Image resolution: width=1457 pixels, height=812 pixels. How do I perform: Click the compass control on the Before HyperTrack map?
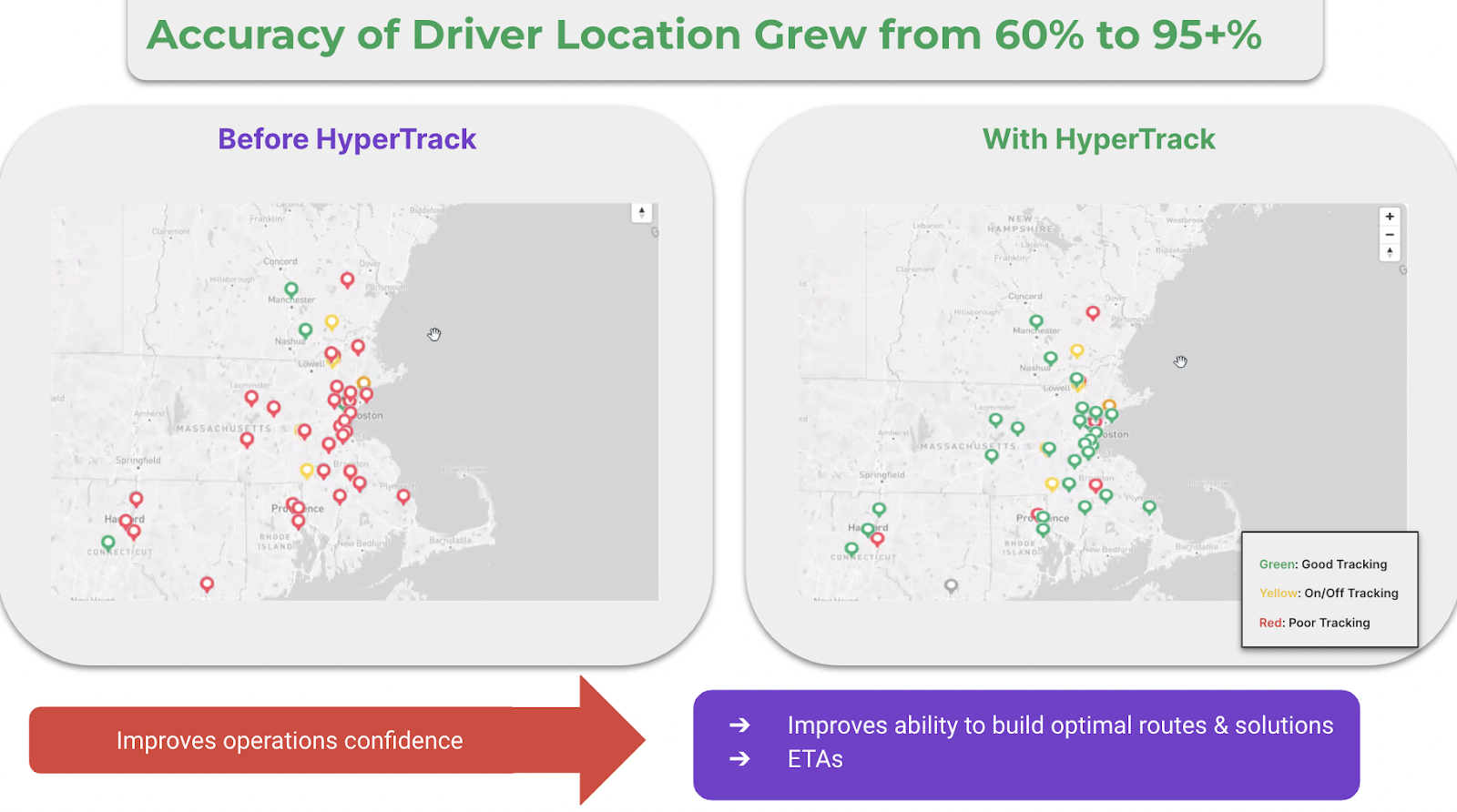tap(642, 212)
